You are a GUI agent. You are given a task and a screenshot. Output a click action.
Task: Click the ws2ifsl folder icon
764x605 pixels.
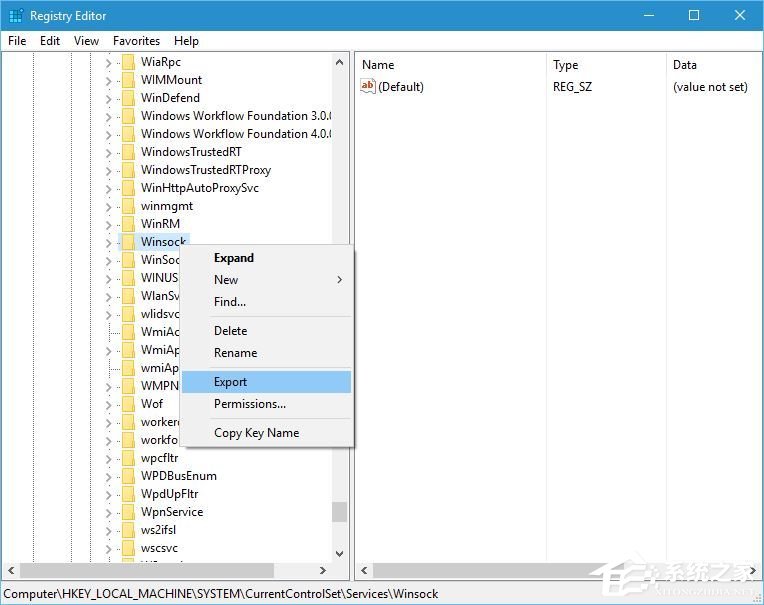(x=127, y=530)
